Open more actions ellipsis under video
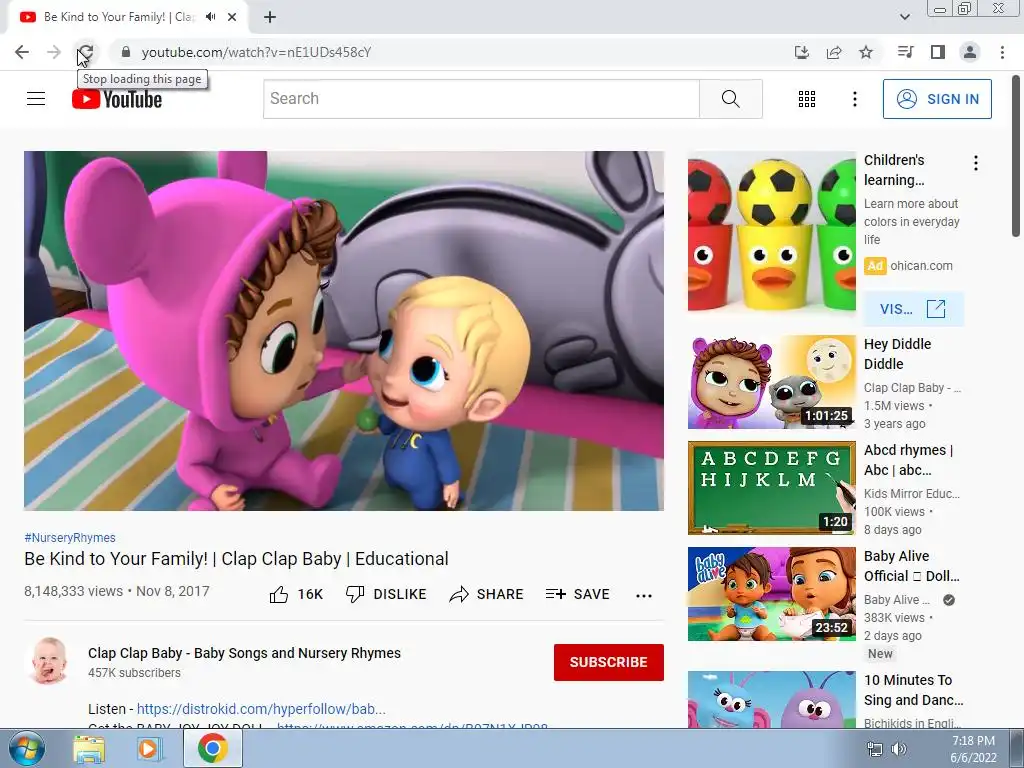The height and width of the screenshot is (768, 1024). click(x=644, y=595)
